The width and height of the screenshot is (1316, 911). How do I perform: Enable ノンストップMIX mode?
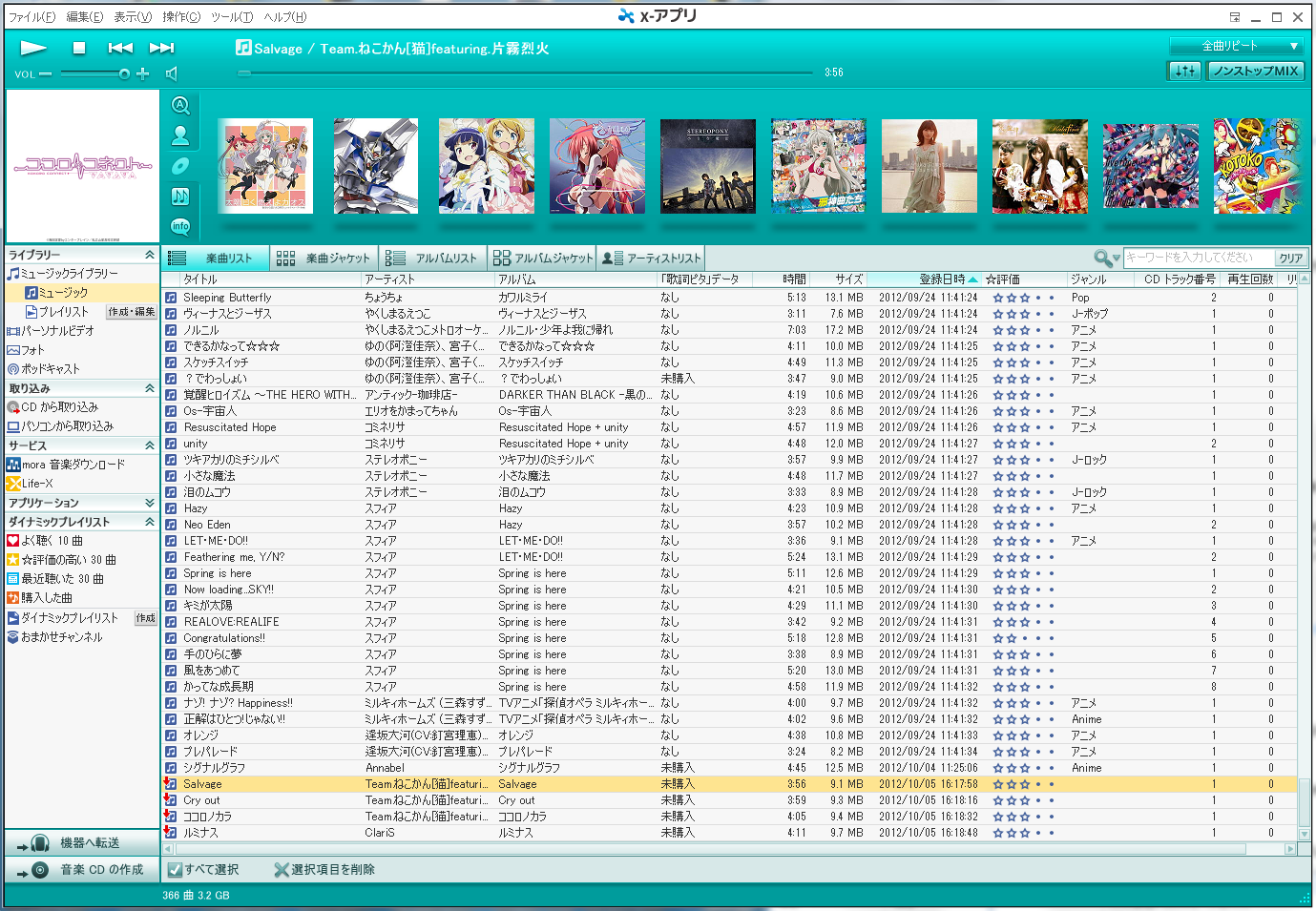(x=1256, y=71)
